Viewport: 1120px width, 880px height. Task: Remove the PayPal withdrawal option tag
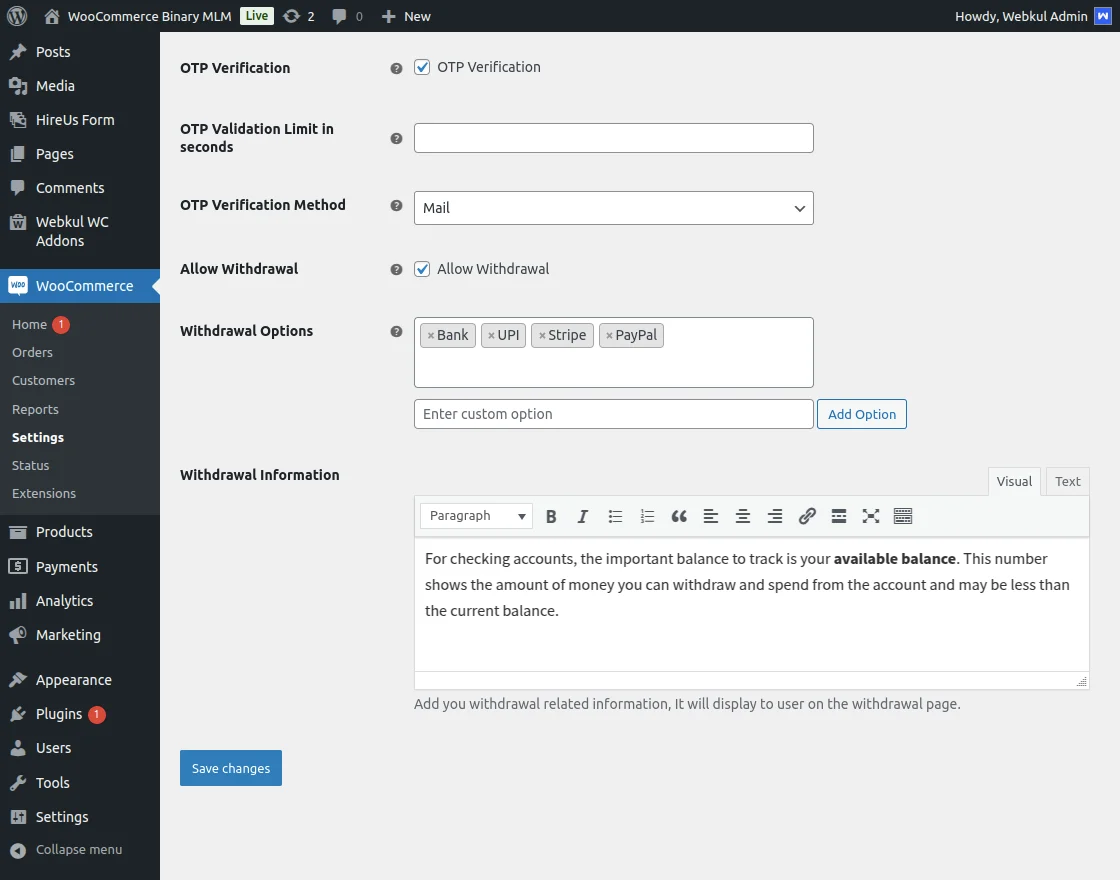[608, 335]
